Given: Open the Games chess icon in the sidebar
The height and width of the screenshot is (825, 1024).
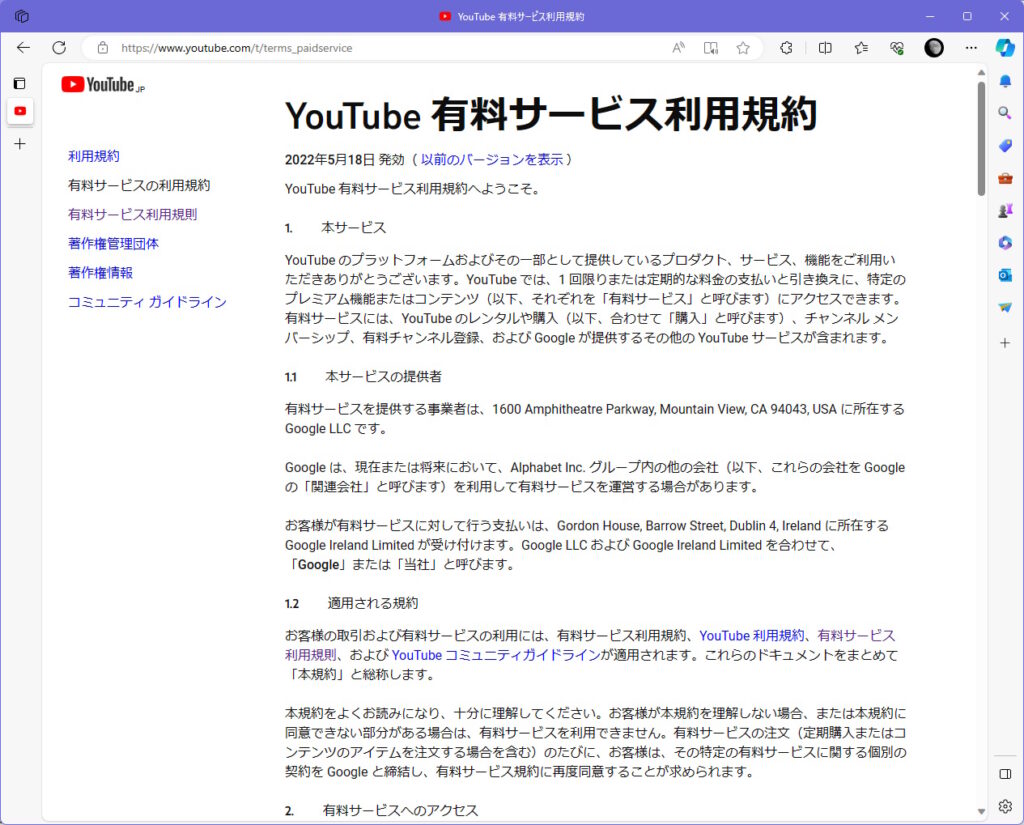Looking at the screenshot, I should (x=1005, y=210).
